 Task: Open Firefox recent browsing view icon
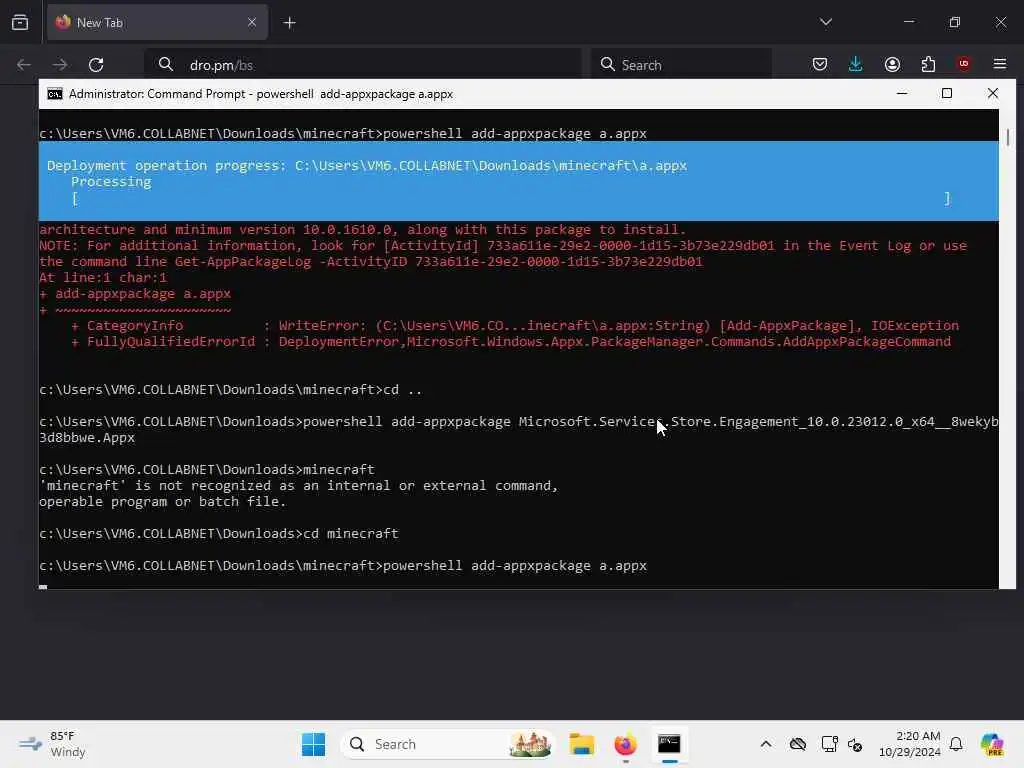click(20, 23)
